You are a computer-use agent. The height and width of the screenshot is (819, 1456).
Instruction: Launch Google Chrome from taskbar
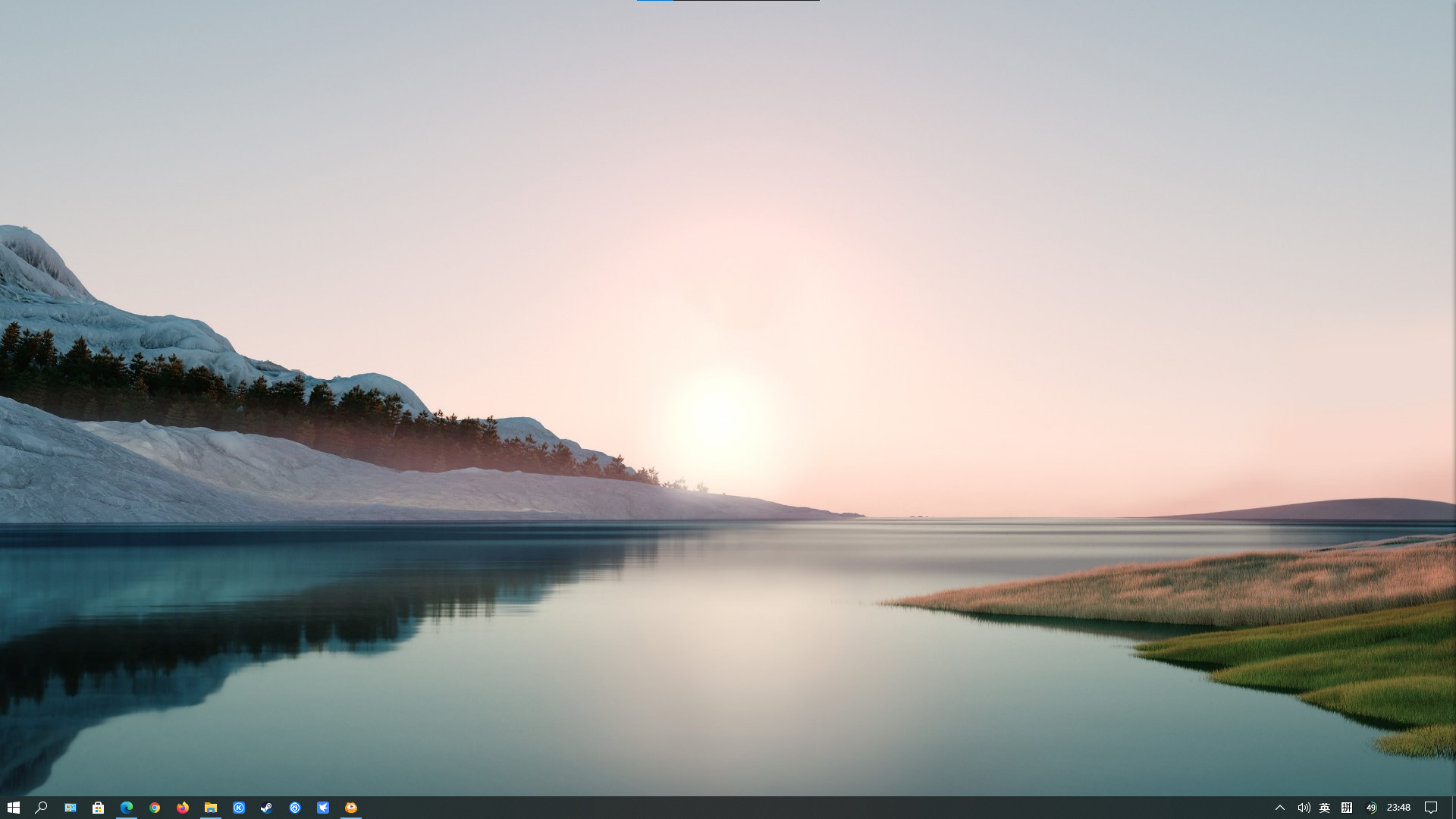(x=155, y=808)
